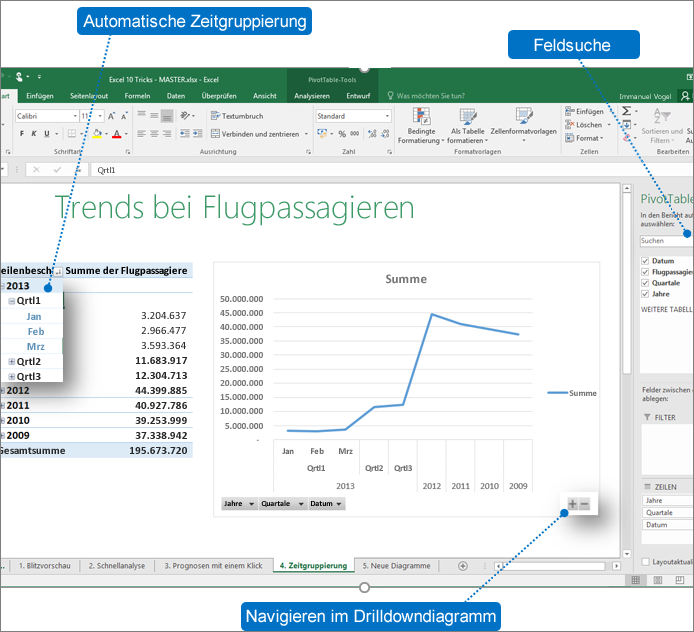This screenshot has height=632, width=694.
Task: Open the font name dropdown
Action: (x=75, y=116)
